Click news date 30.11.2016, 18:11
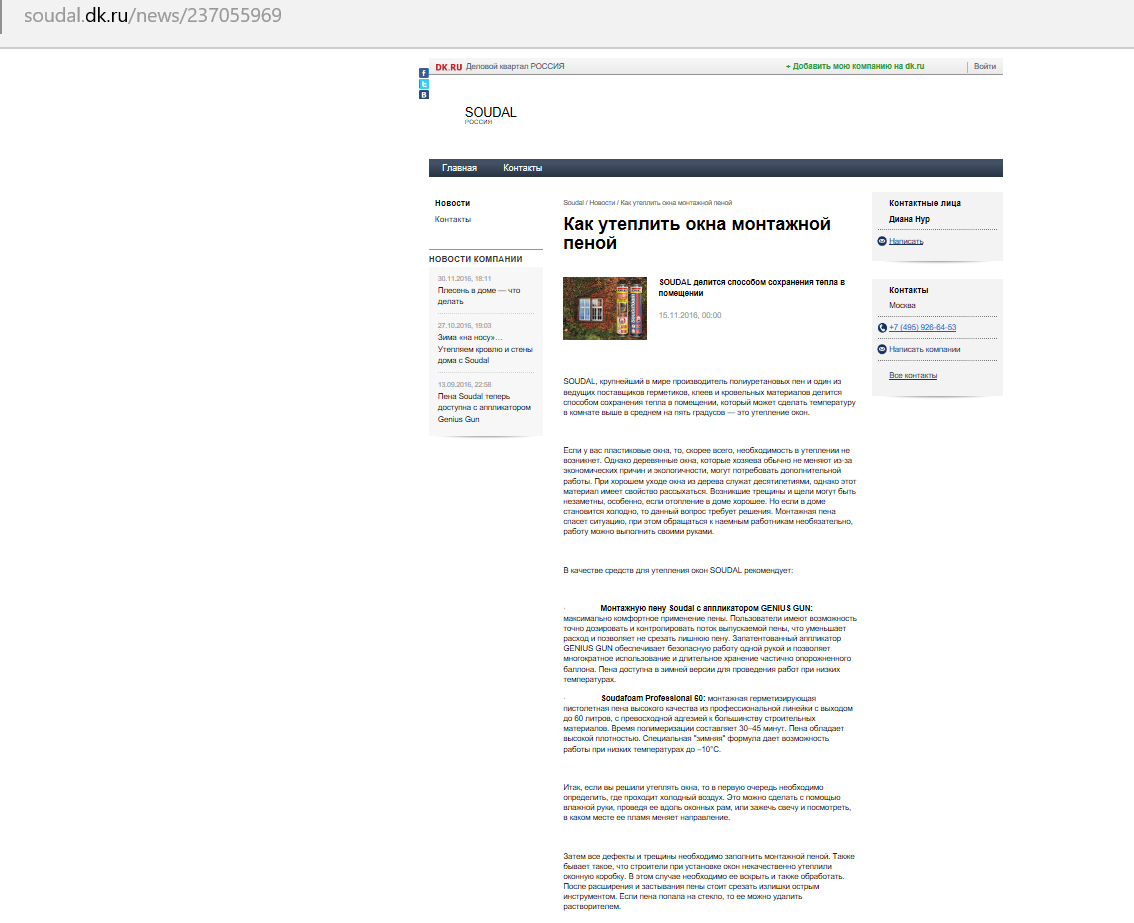The image size is (1134, 923). click(x=464, y=278)
